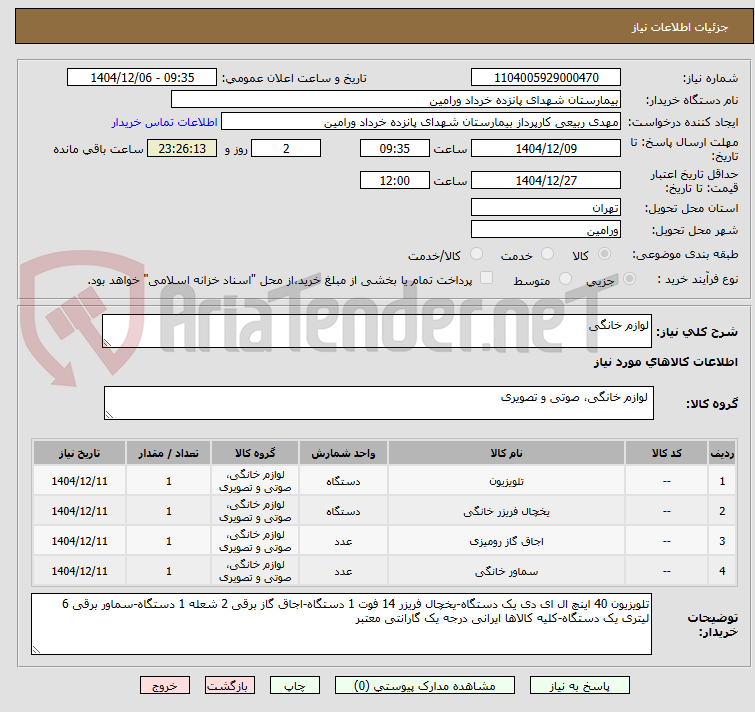The width and height of the screenshot is (755, 712).
Task: Click the شرح کلی نیاز text area
Action: (x=377, y=331)
